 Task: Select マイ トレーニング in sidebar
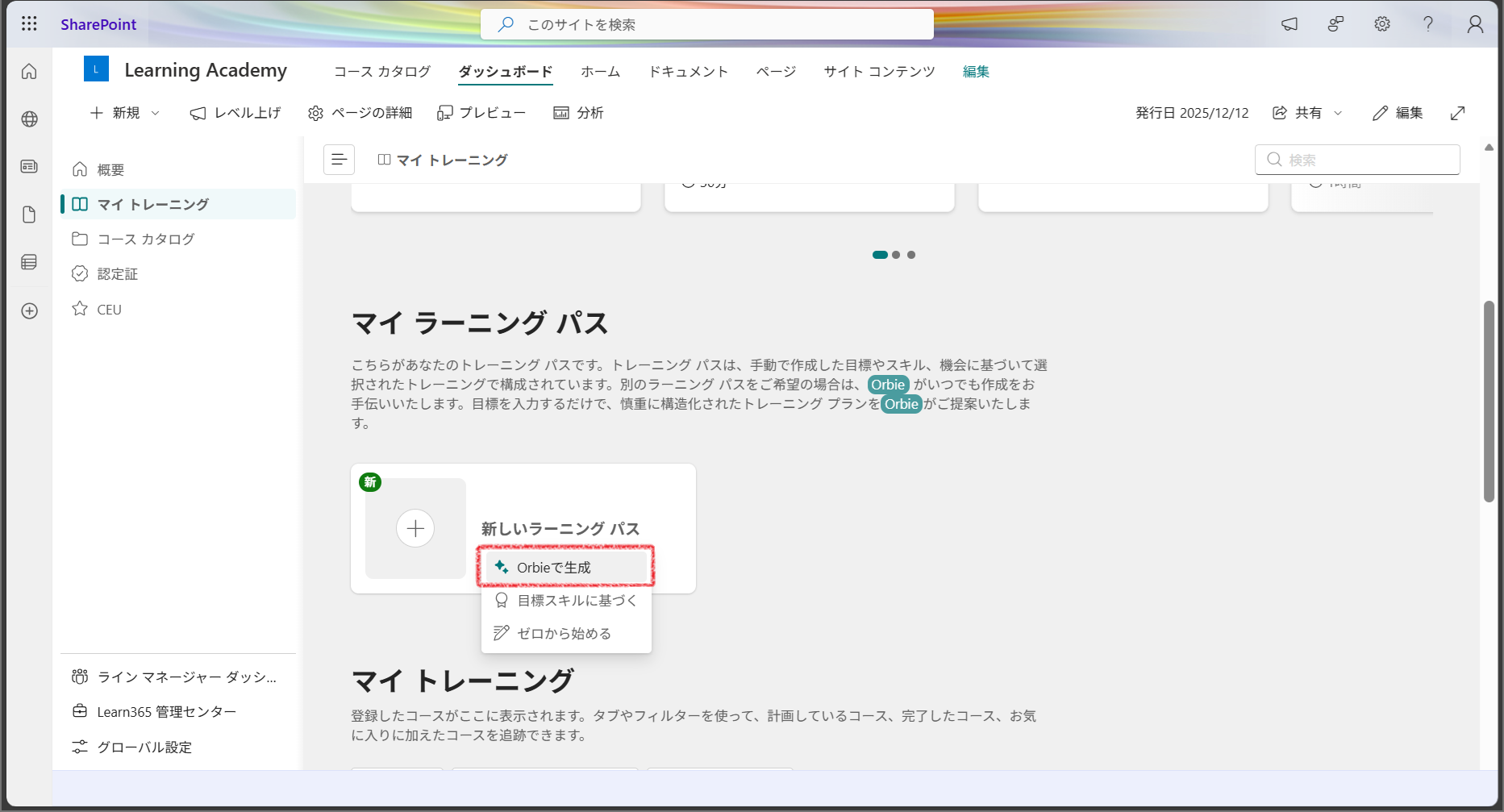[178, 204]
